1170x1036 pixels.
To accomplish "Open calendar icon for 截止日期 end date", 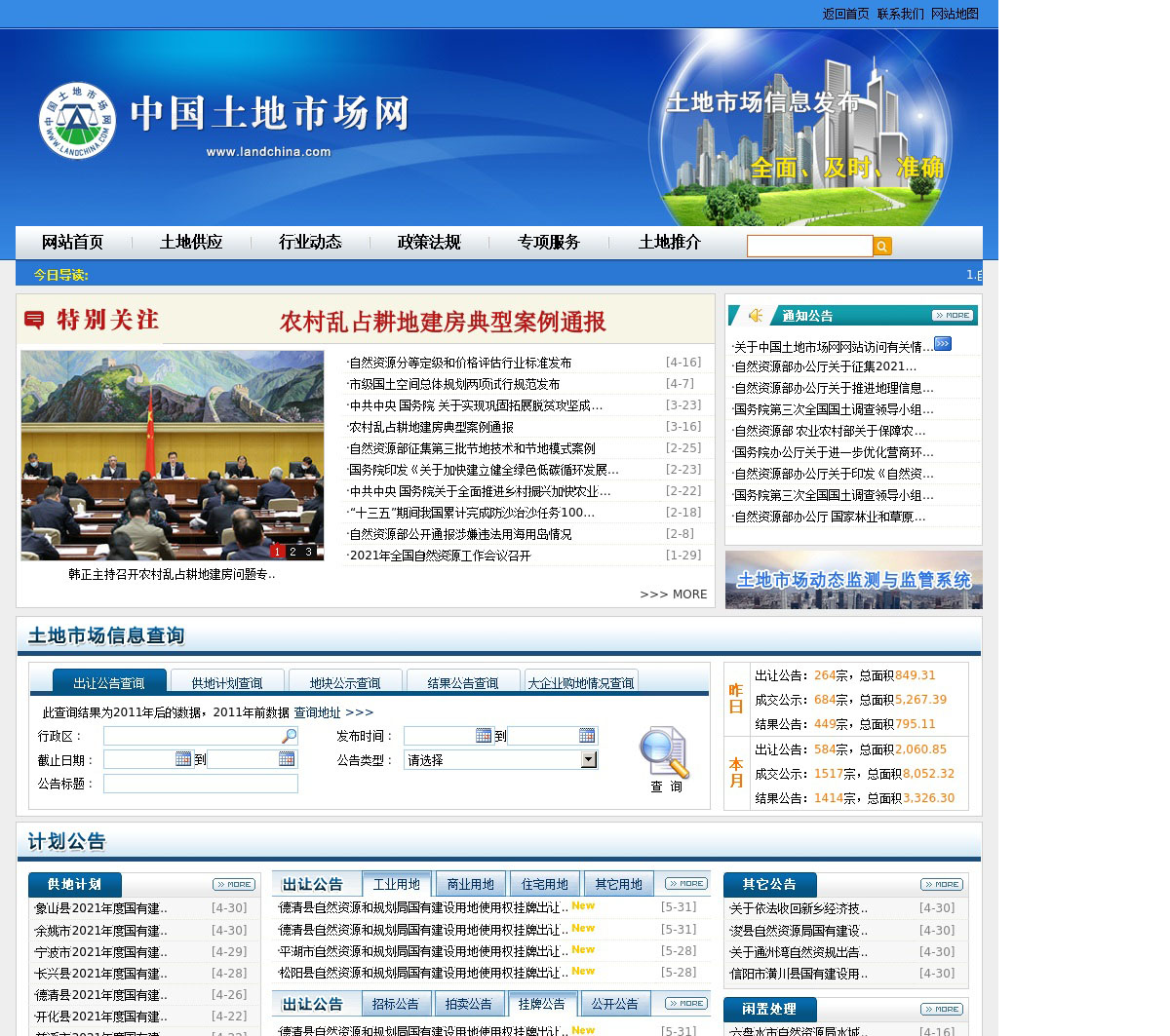I will click(x=287, y=759).
